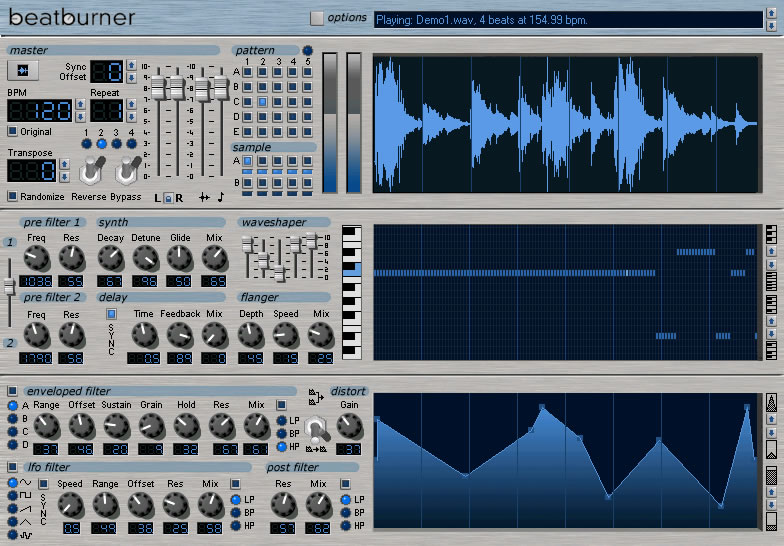
Task: Select sample slot B1
Action: point(248,182)
